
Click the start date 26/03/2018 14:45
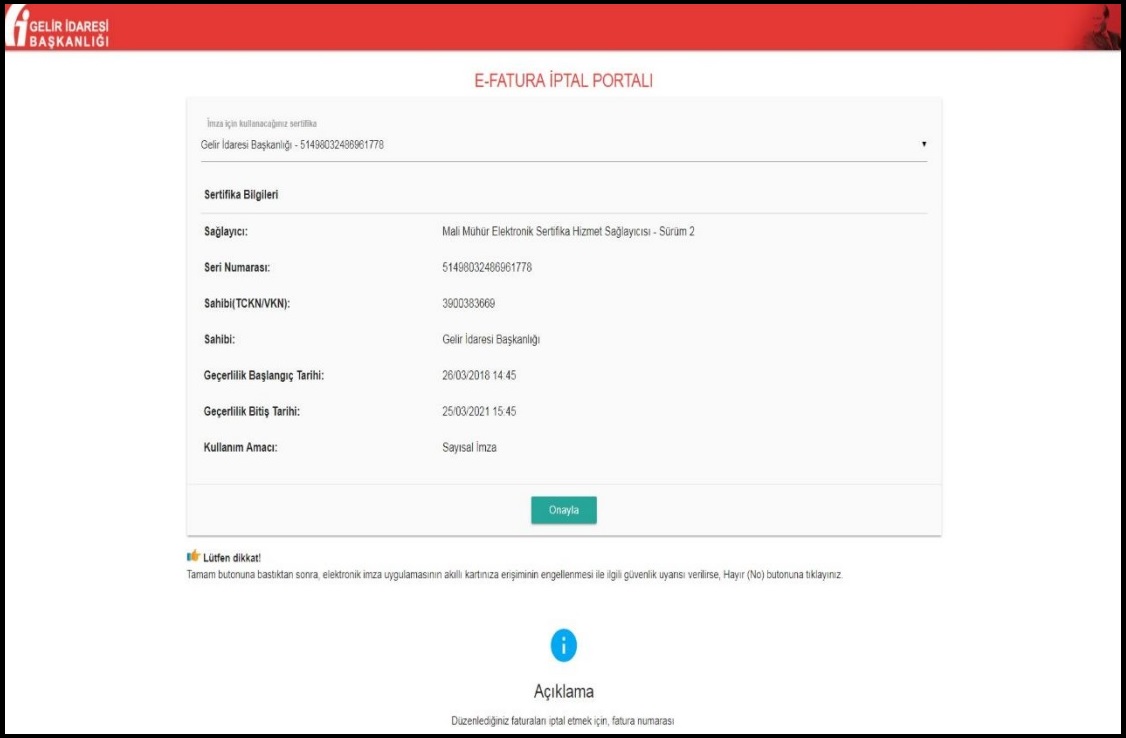tap(479, 376)
